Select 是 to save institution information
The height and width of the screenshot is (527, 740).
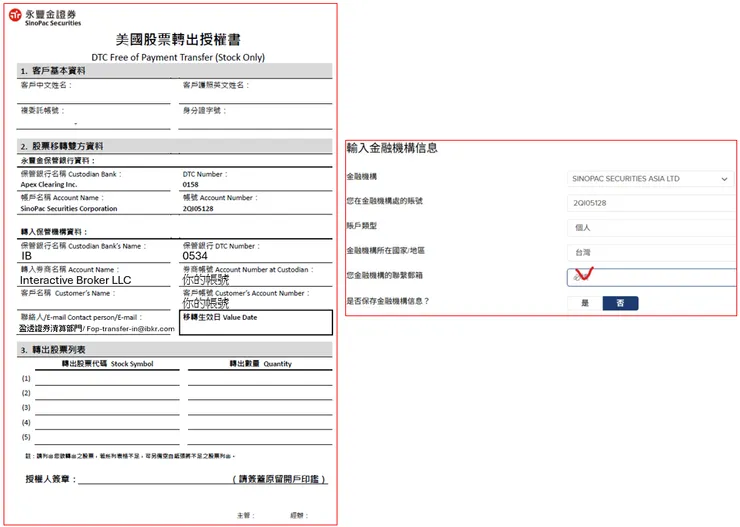pos(585,303)
